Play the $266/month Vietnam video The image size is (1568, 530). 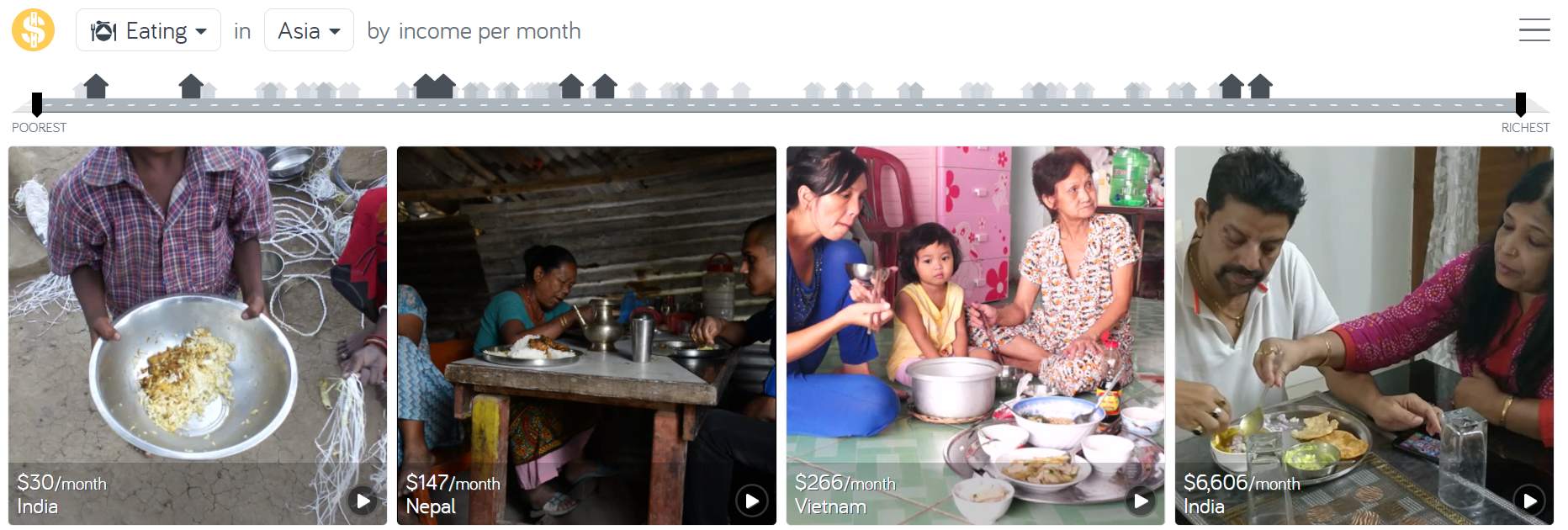[x=1141, y=501]
